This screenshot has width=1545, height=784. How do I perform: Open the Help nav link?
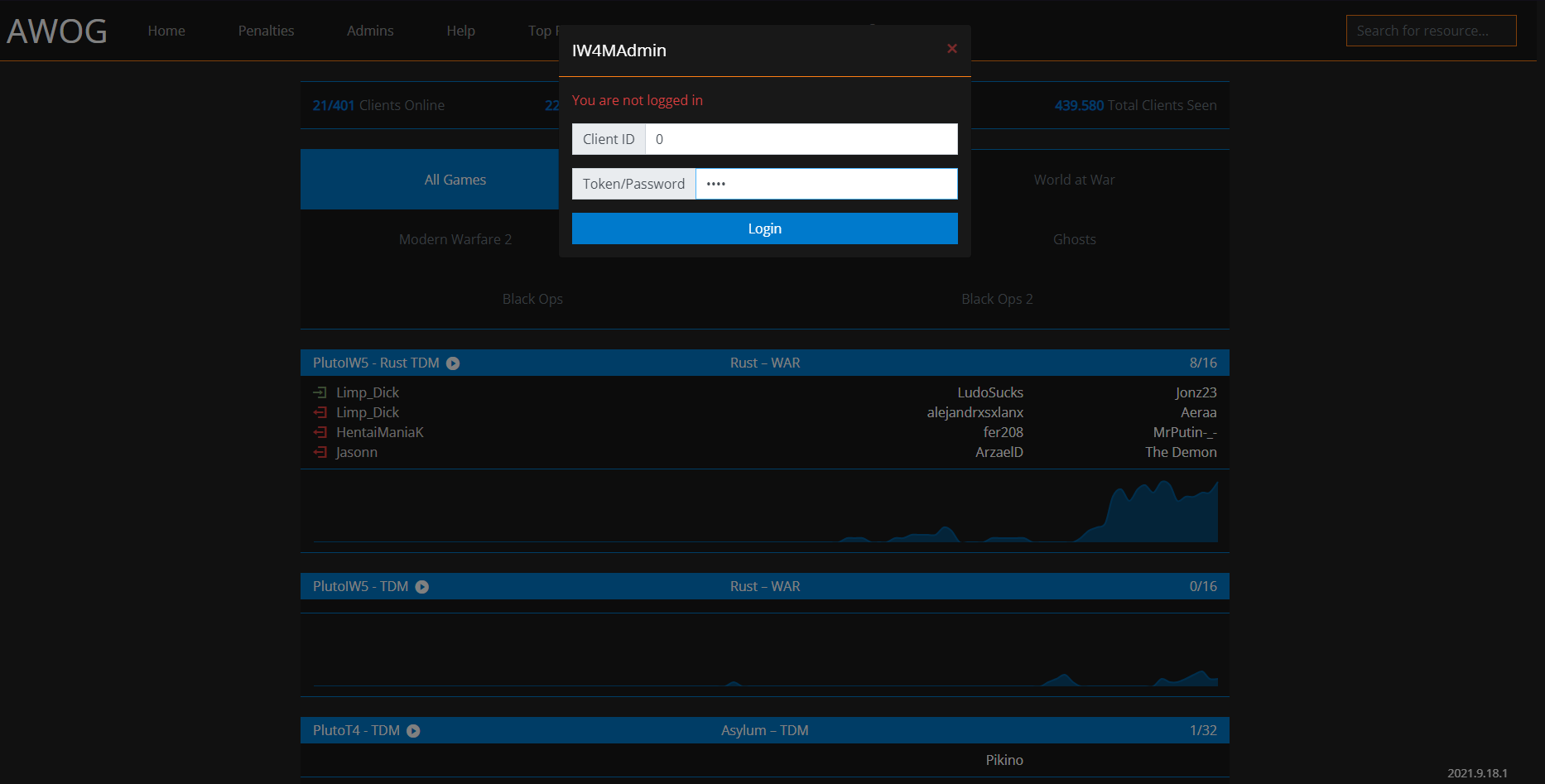[461, 31]
